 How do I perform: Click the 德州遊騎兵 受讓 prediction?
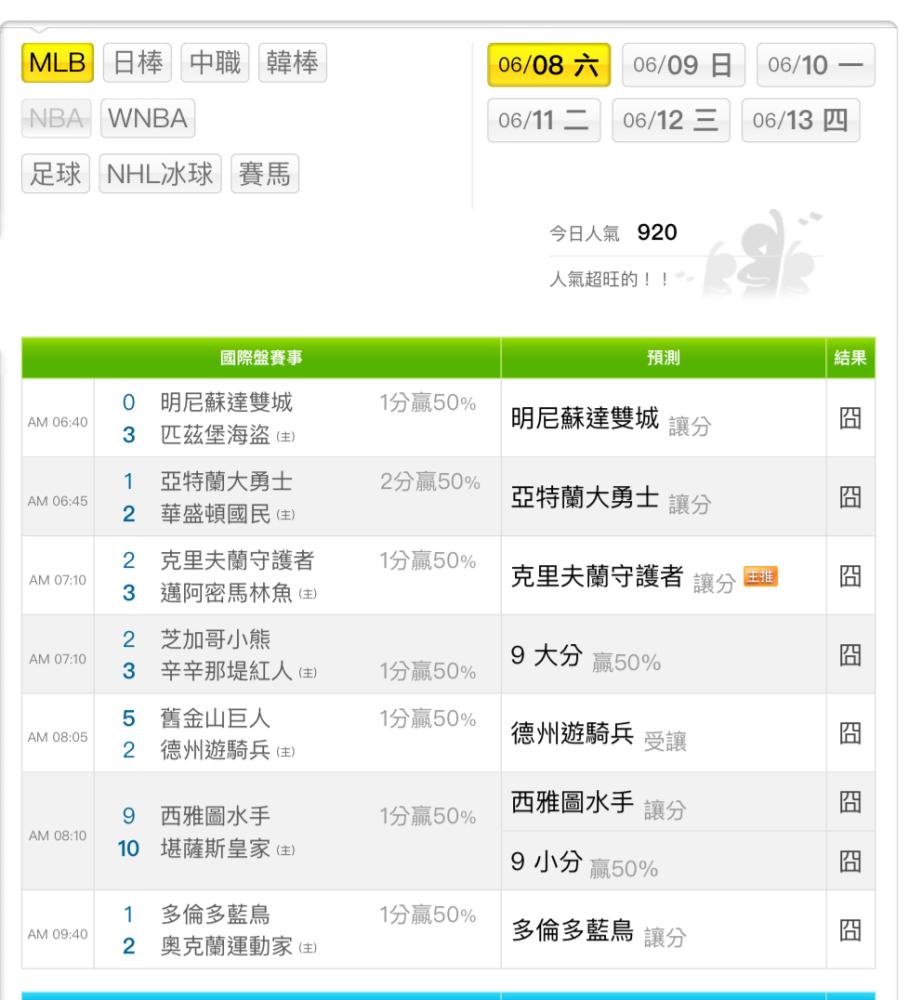[598, 736]
